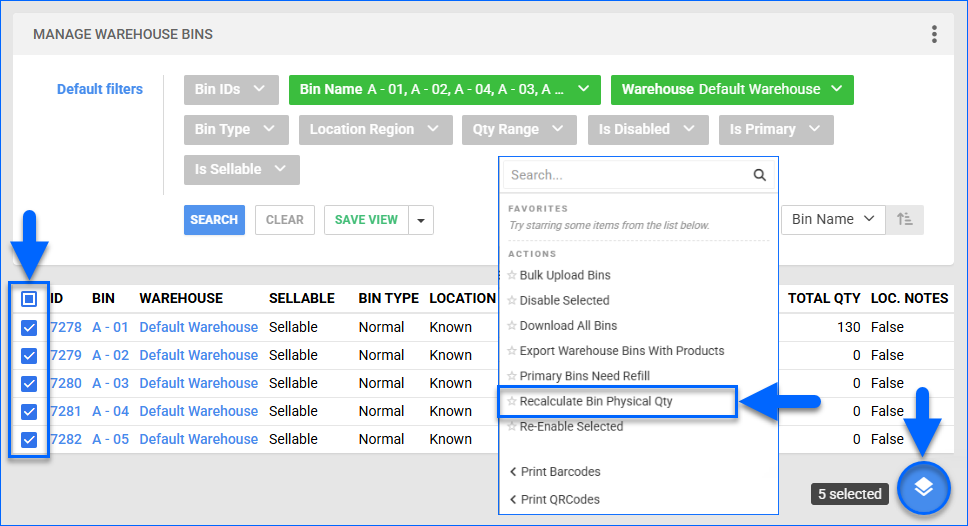Uncheck the checkbox for bin A - 05
This screenshot has height=526, width=968.
29,439
